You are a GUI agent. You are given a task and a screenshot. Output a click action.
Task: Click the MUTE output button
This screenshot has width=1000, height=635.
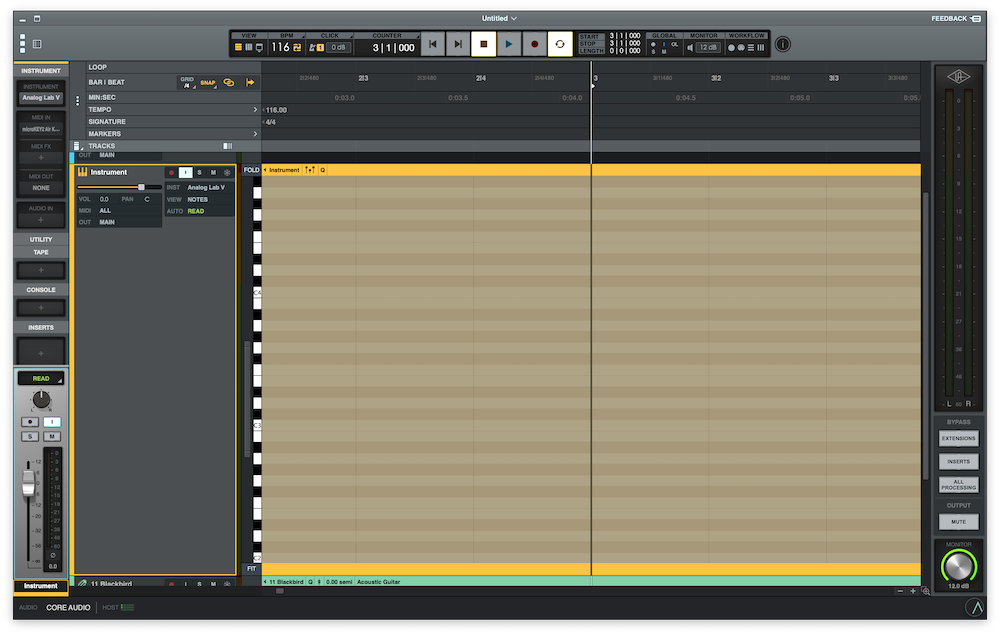click(958, 522)
